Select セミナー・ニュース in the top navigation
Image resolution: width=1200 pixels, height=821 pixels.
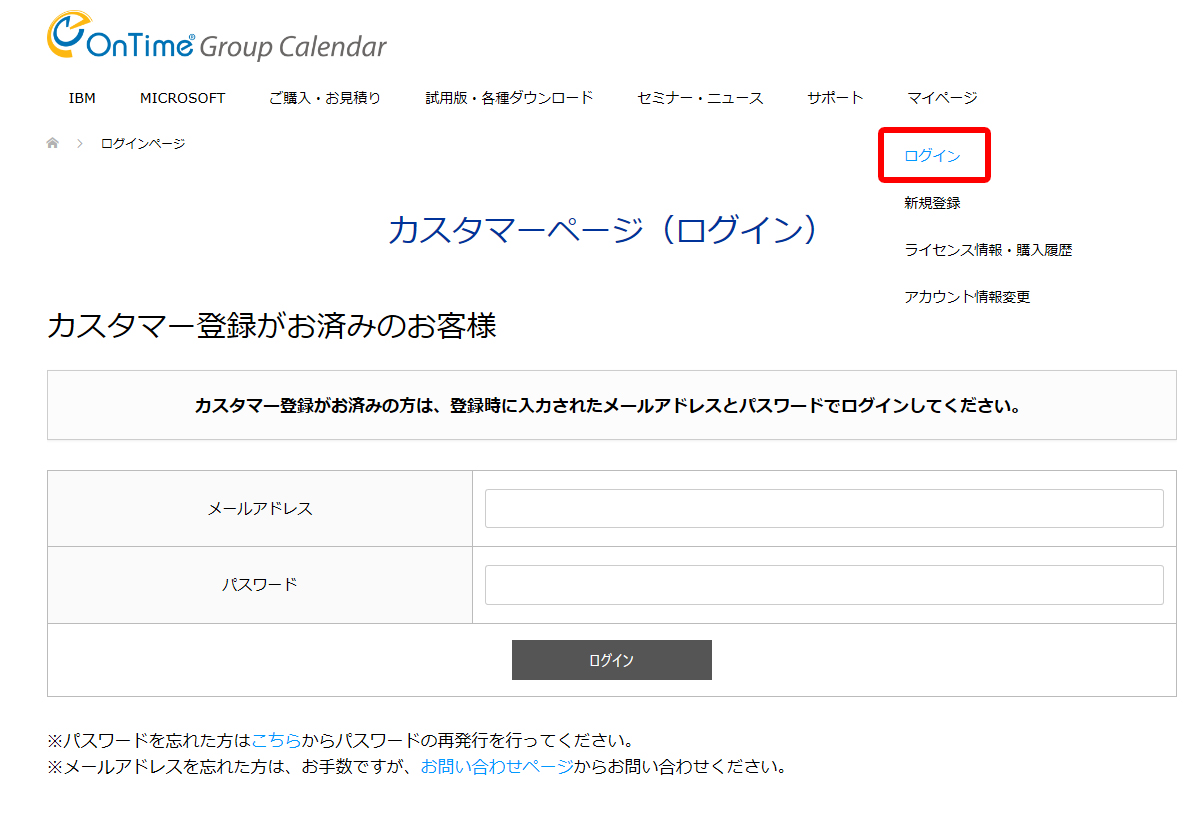[699, 97]
